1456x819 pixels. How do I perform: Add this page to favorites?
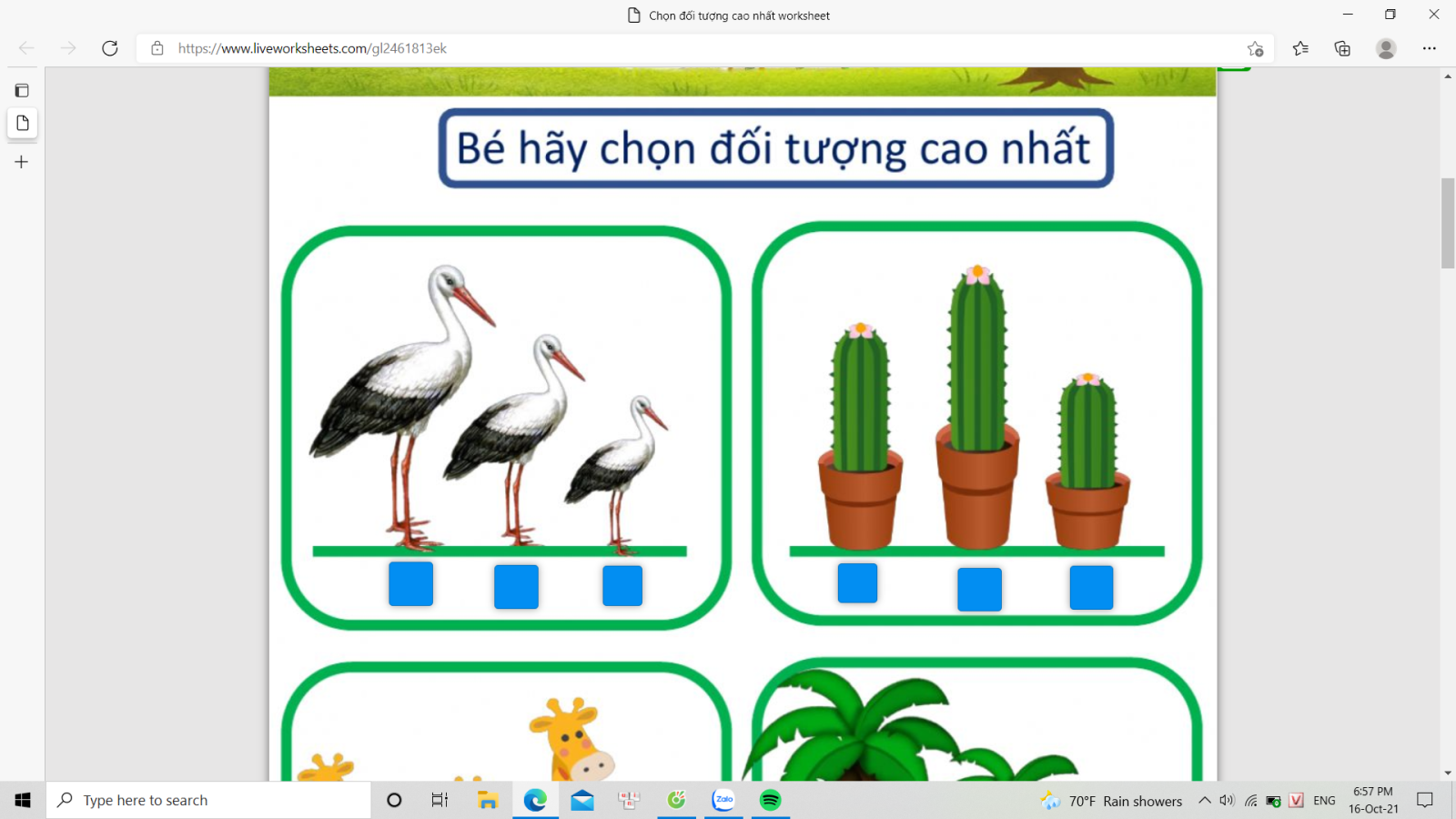point(1255,48)
